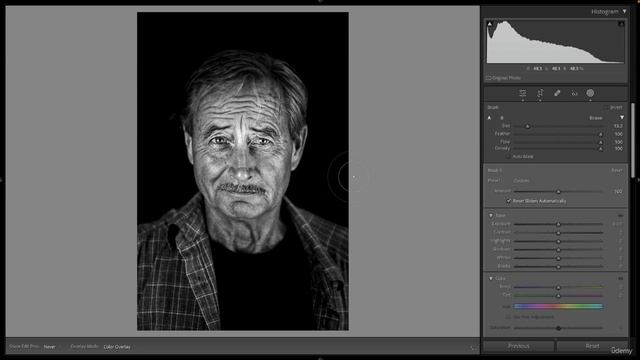640x360 pixels.
Task: Expand the hidden left panel arrow
Action: [2, 180]
